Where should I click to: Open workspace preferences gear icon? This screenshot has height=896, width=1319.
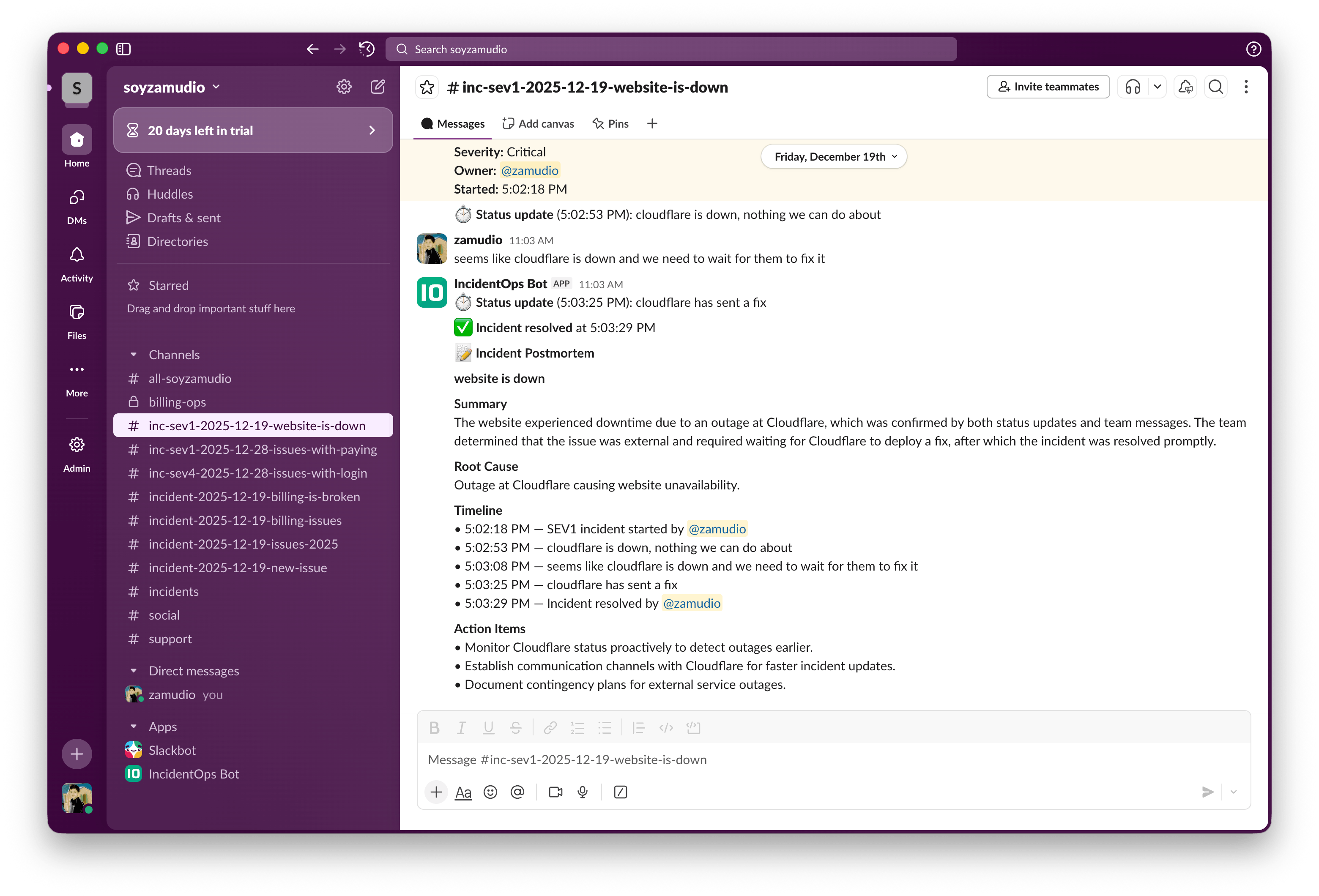pos(343,87)
